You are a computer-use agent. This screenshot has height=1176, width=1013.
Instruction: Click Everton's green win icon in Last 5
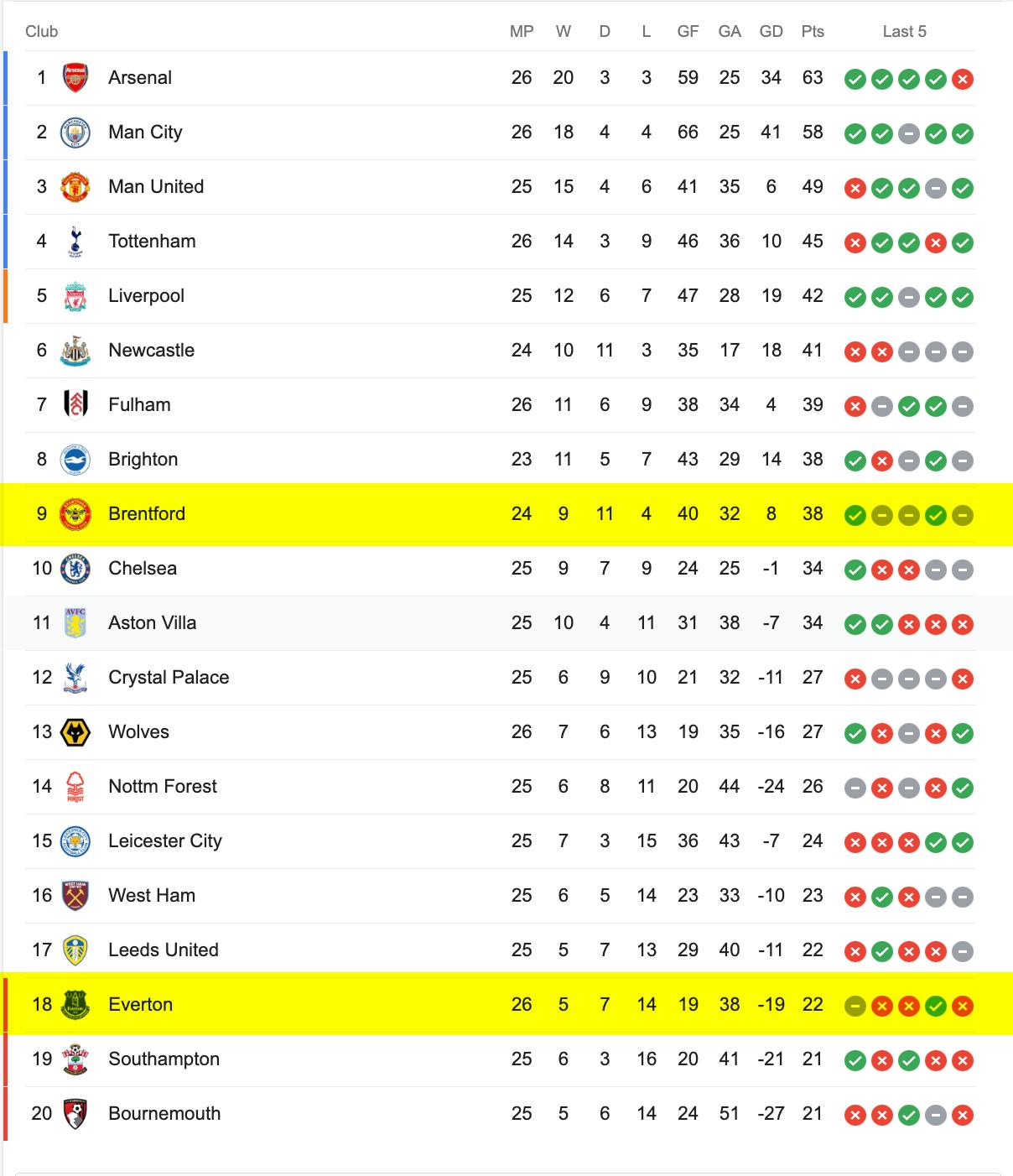(936, 1007)
